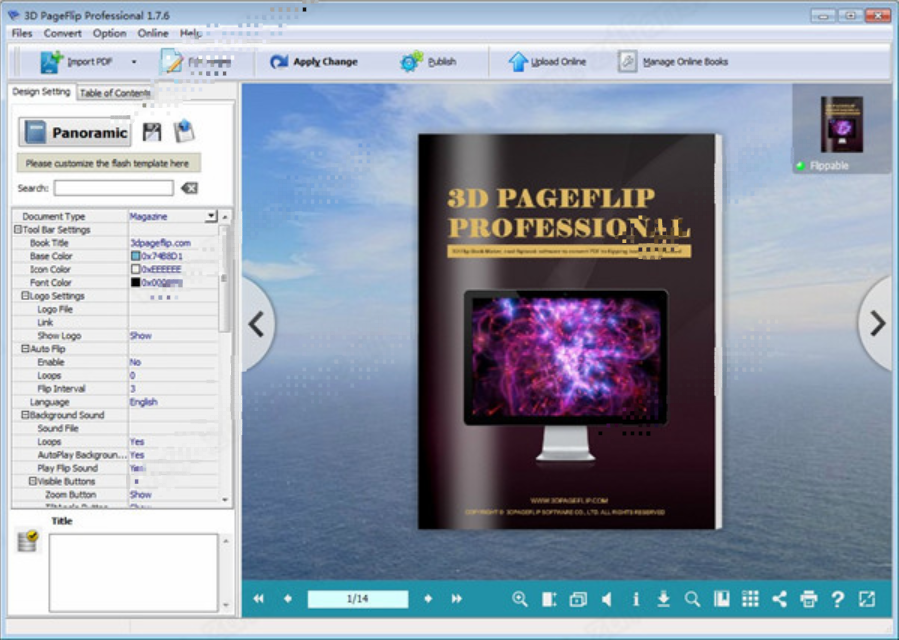Open the Document Type dropdown
The image size is (899, 640).
coord(211,216)
